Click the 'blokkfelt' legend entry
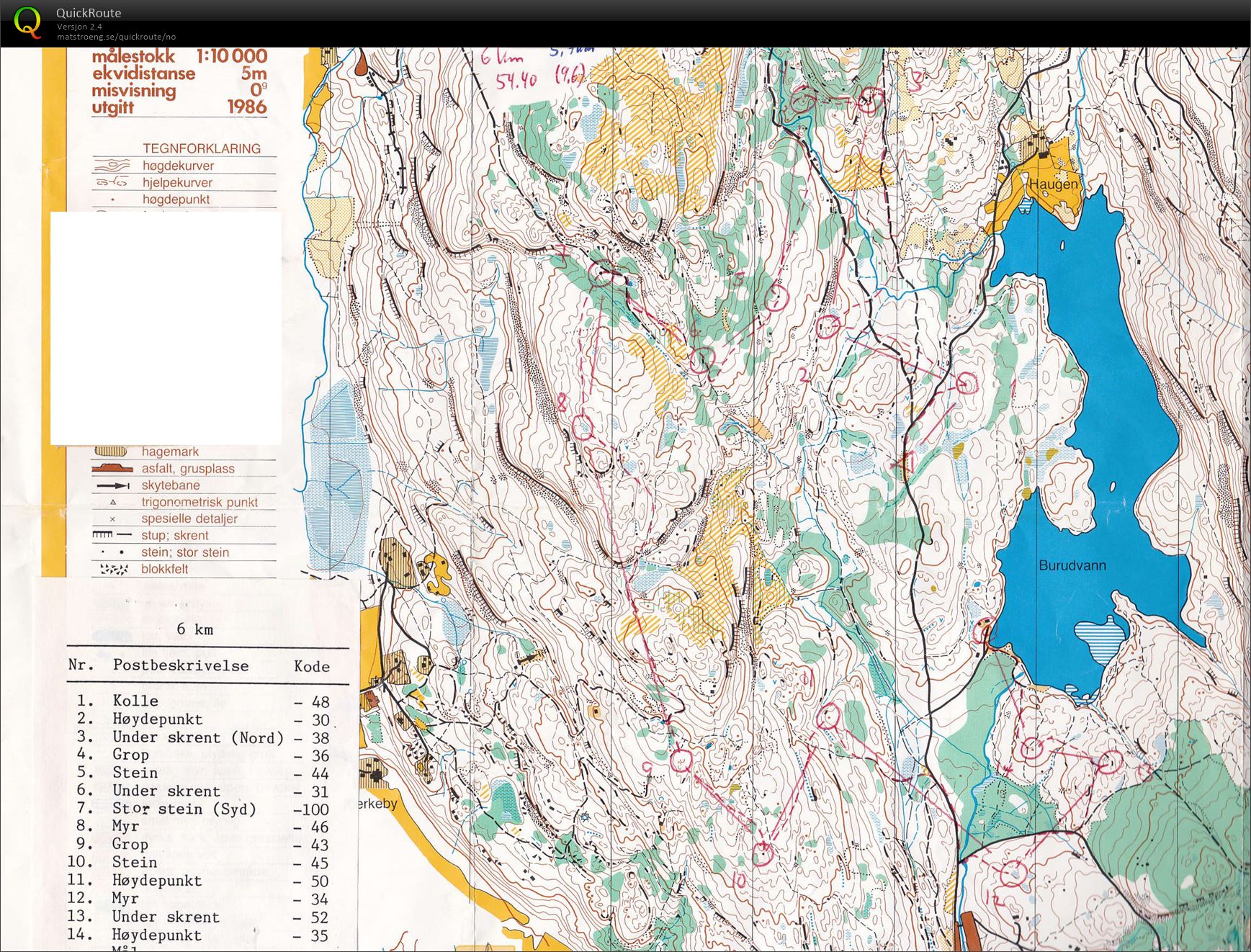This screenshot has height=952, width=1251. [x=165, y=569]
